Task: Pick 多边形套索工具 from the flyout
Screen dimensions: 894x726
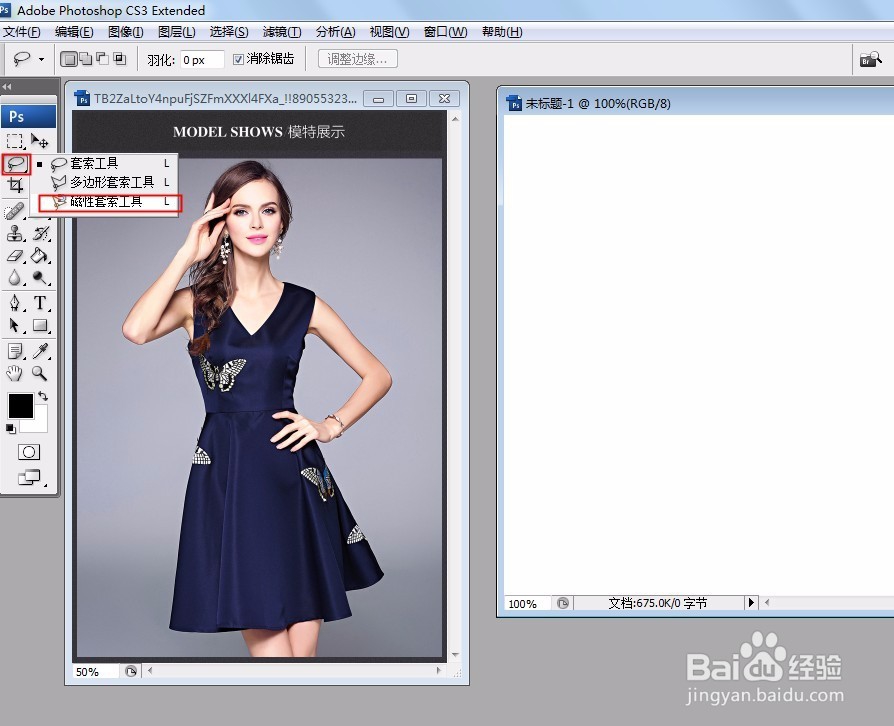Action: click(106, 182)
